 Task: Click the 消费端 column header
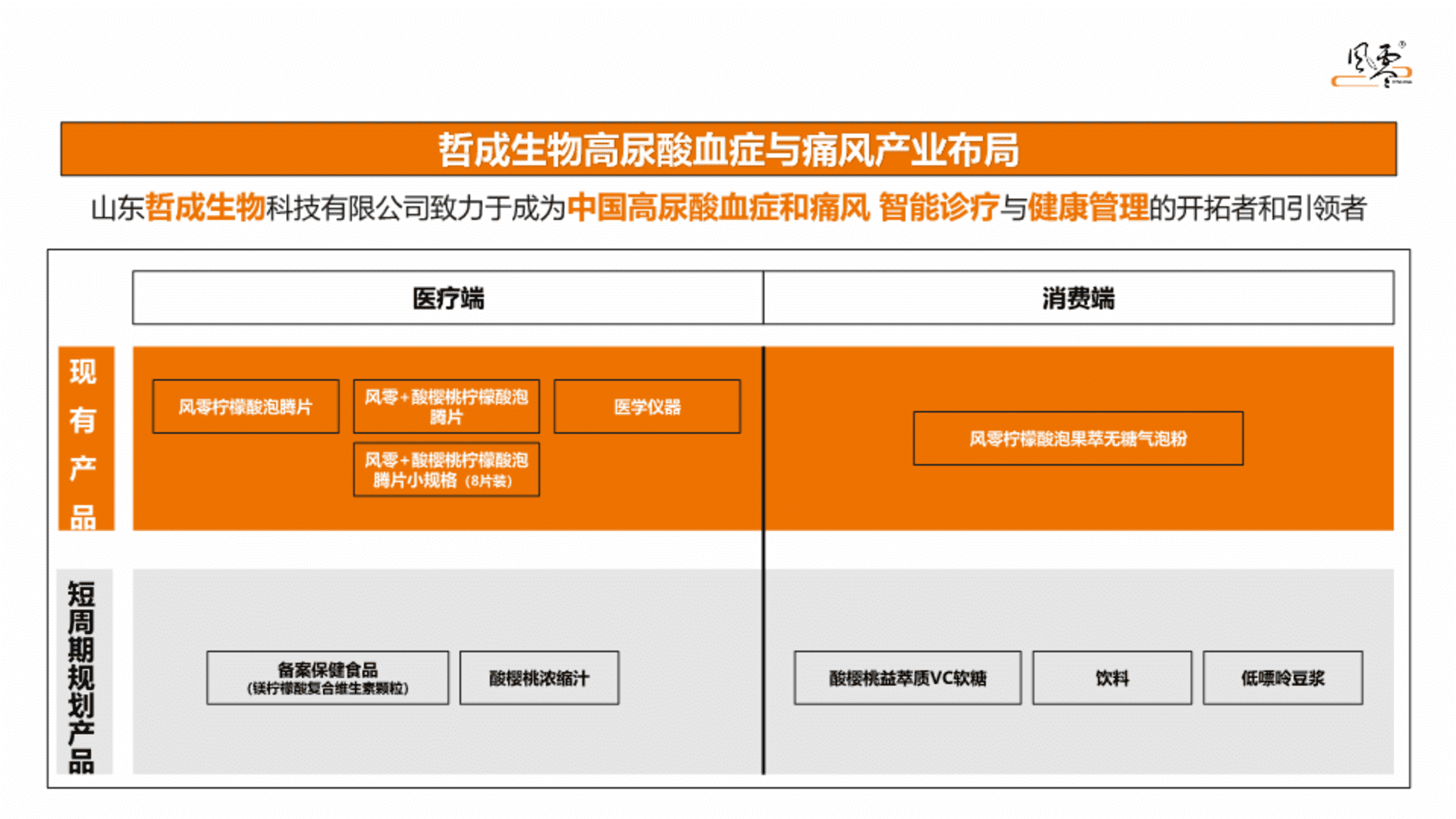click(1078, 298)
